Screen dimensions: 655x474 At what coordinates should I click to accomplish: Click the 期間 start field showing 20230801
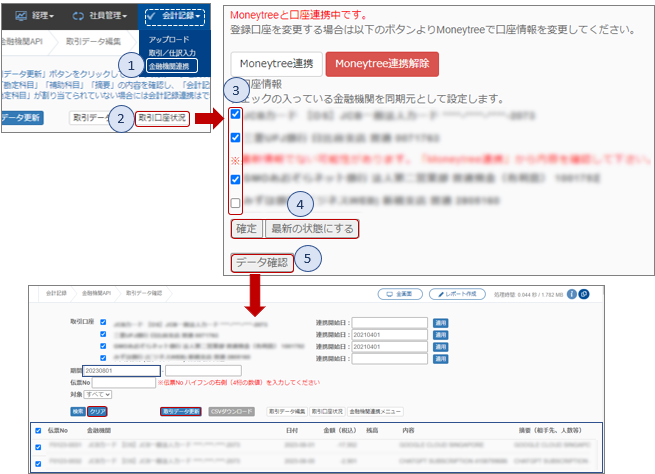122,370
